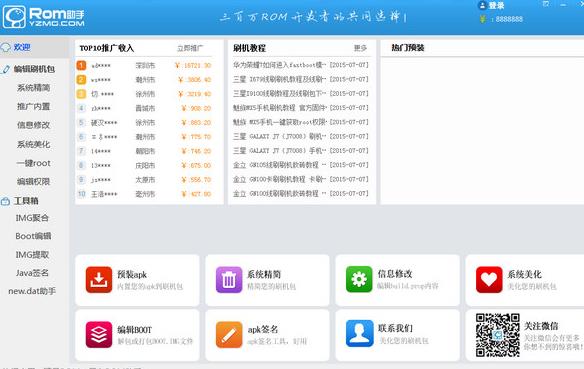Collapse the 工具箱 sidebar section
Screen dimensions: 584x369
tap(26, 201)
